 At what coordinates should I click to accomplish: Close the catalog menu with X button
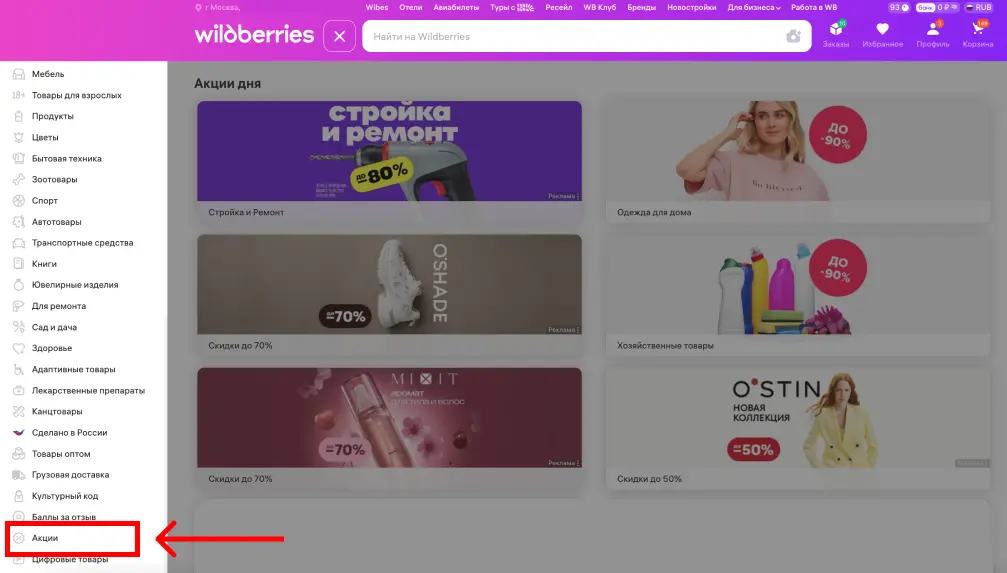[x=339, y=36]
